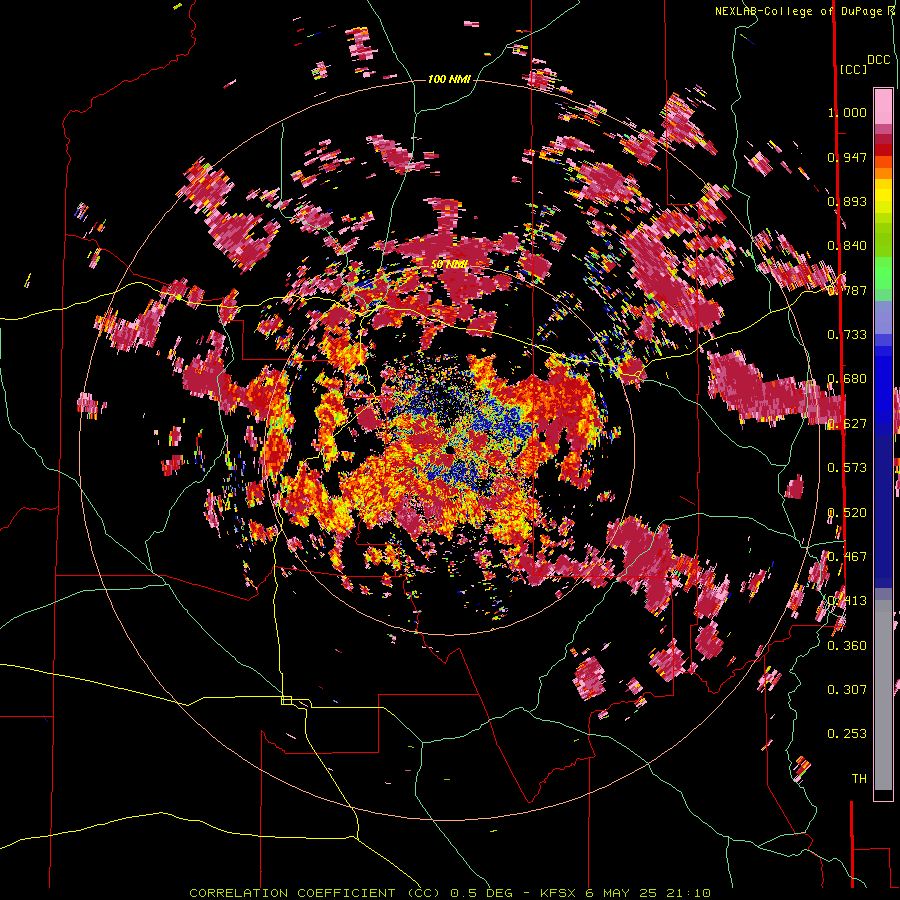
Task: Select the 0.840 color scale value
Action: [x=847, y=246]
